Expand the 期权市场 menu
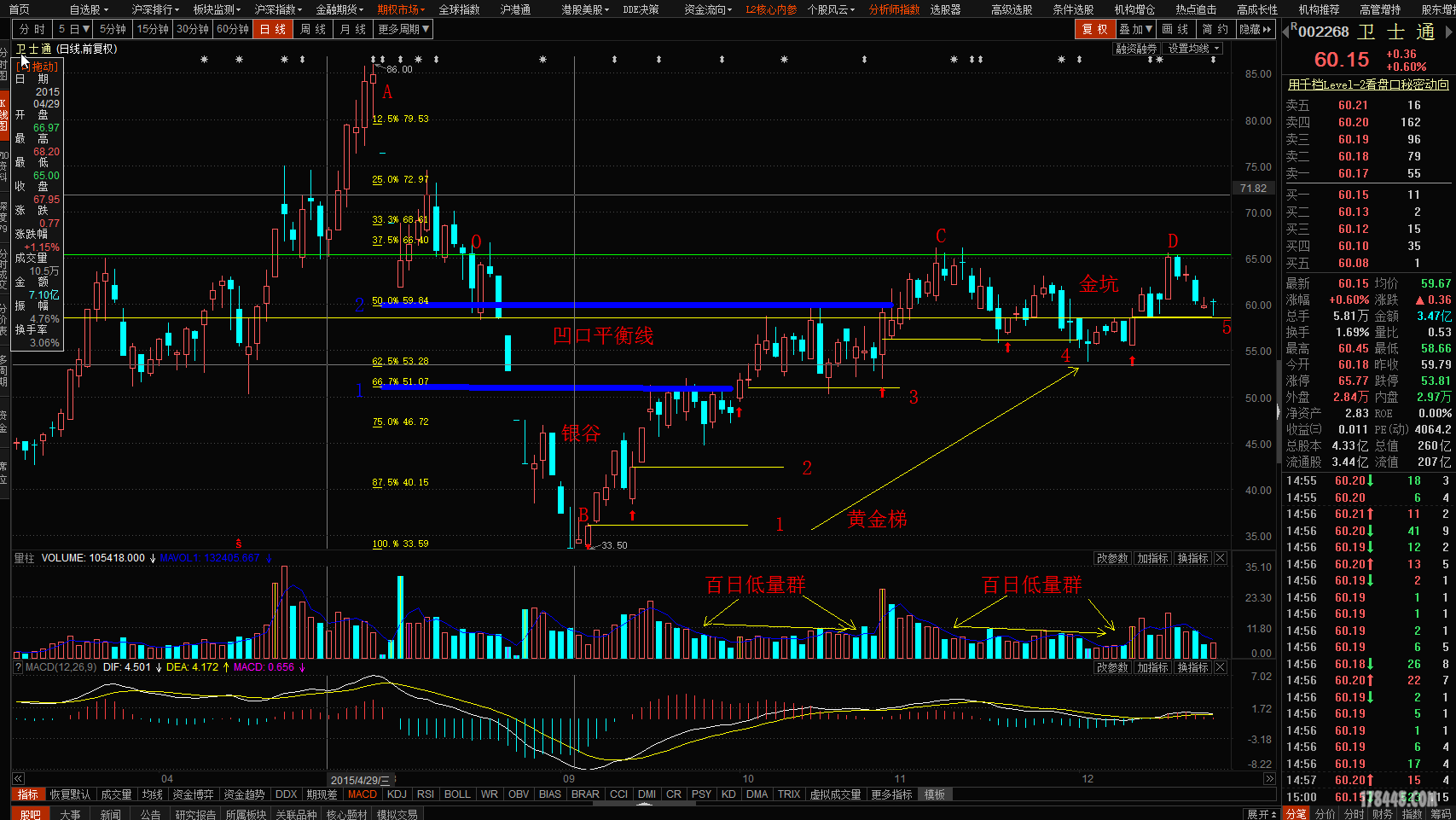The width and height of the screenshot is (1456, 820). [x=401, y=9]
